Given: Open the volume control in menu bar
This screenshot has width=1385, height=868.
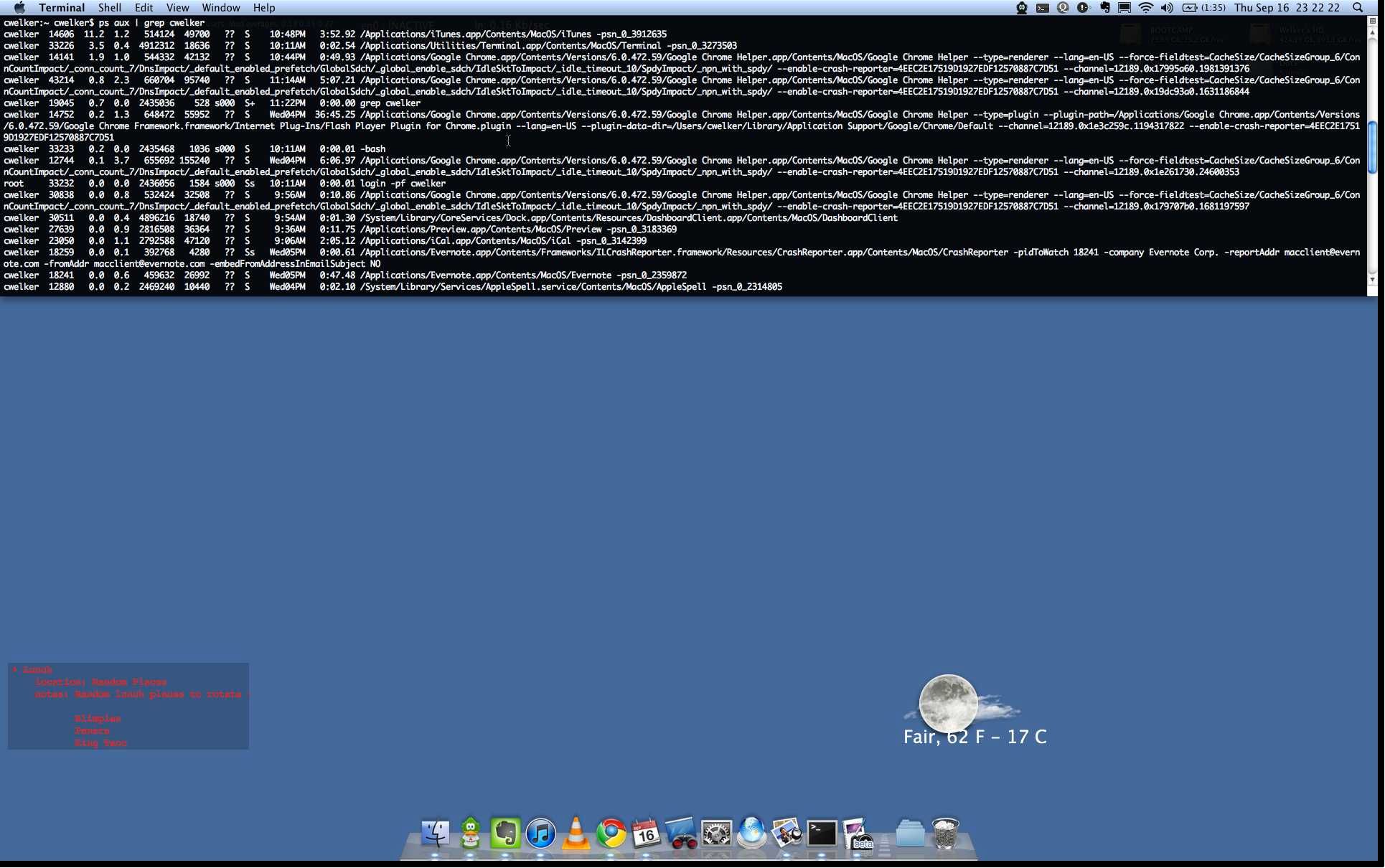Looking at the screenshot, I should pos(1167,7).
